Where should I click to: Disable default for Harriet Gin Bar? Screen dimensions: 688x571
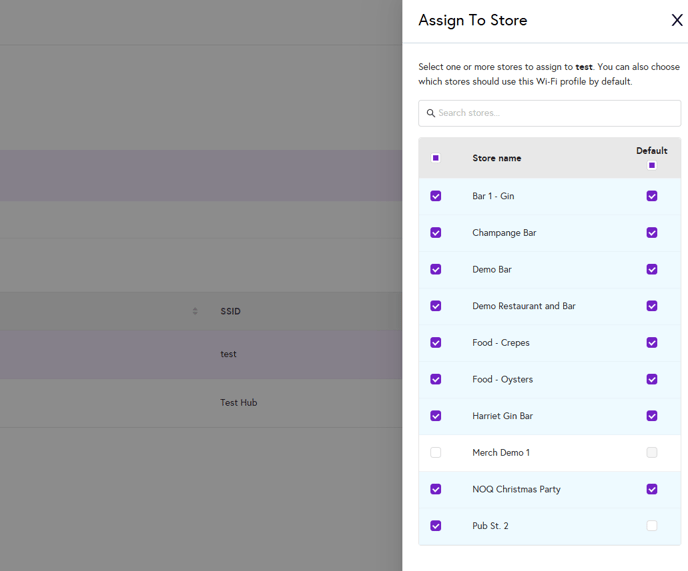(652, 416)
